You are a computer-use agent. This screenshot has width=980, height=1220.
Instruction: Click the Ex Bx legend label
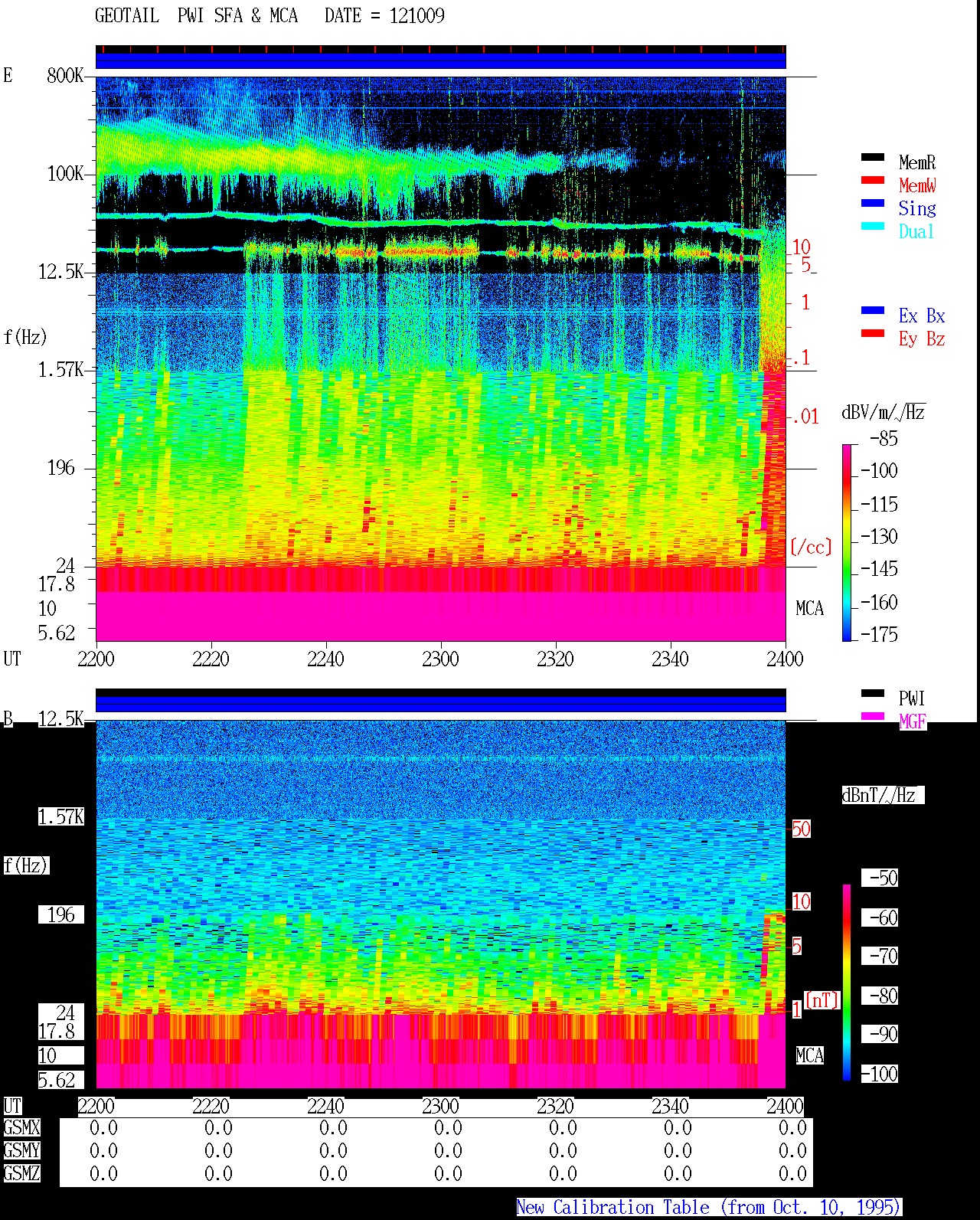point(922,316)
